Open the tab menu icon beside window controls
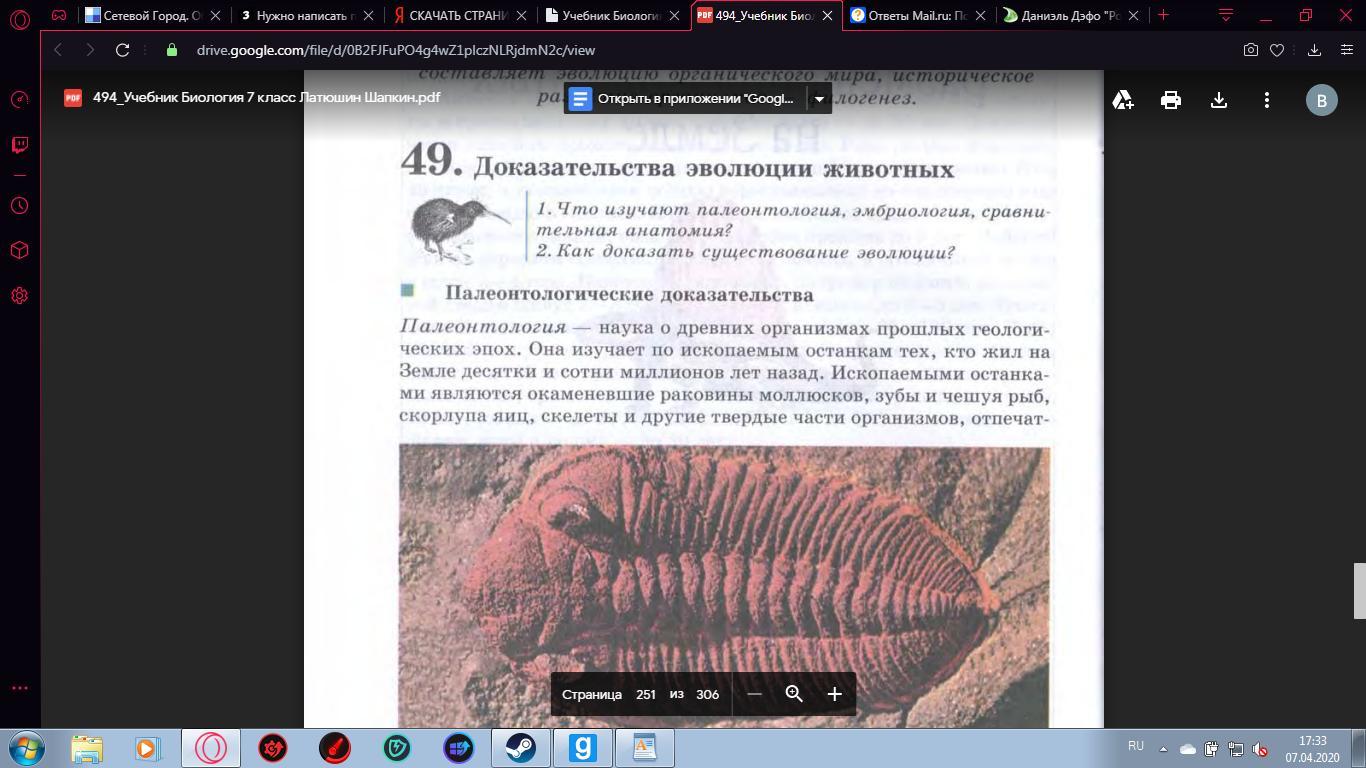The height and width of the screenshot is (768, 1366). [x=1226, y=15]
